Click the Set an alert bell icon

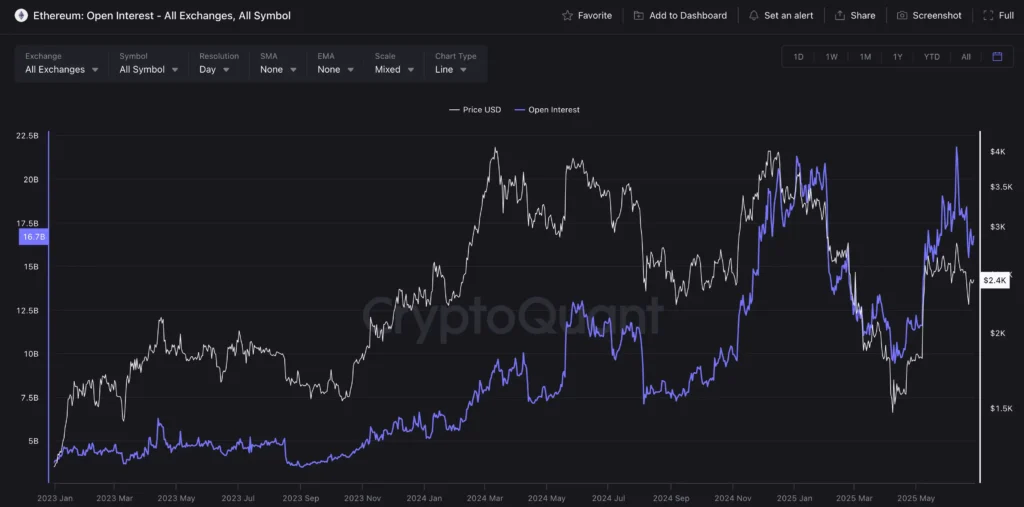click(754, 15)
